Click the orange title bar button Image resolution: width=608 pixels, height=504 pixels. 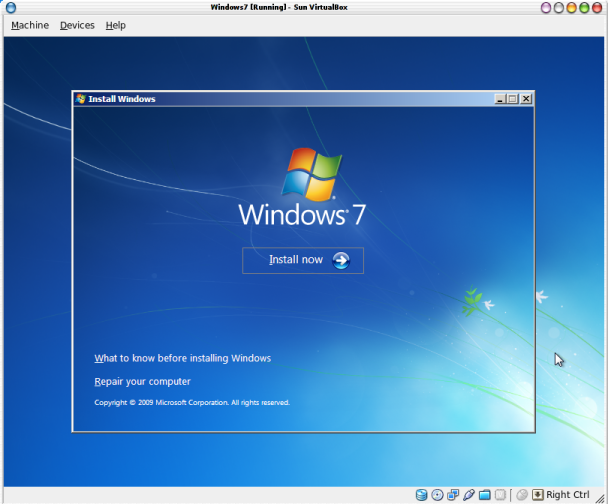coord(572,7)
